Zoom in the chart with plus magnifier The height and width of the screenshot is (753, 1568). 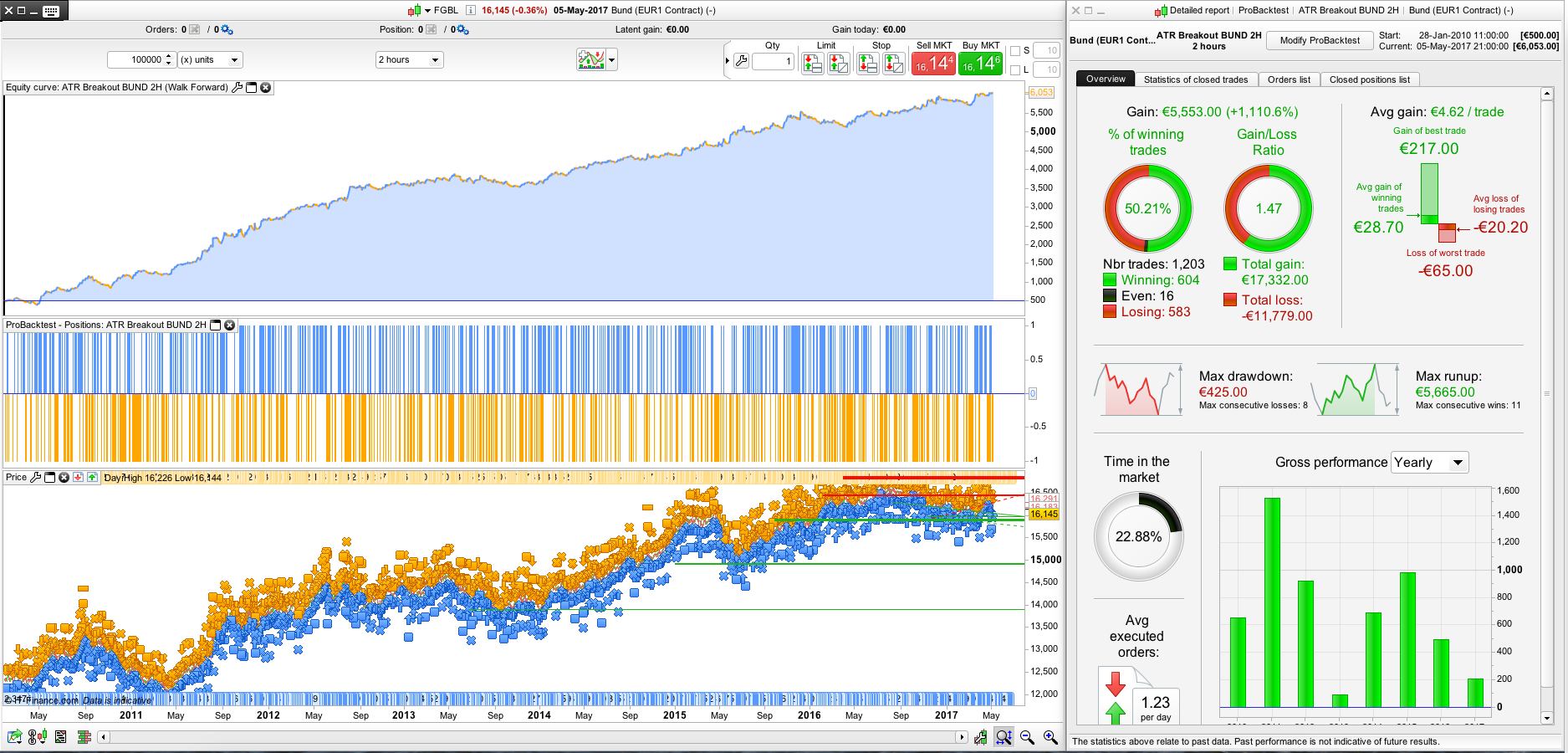pos(1050,737)
